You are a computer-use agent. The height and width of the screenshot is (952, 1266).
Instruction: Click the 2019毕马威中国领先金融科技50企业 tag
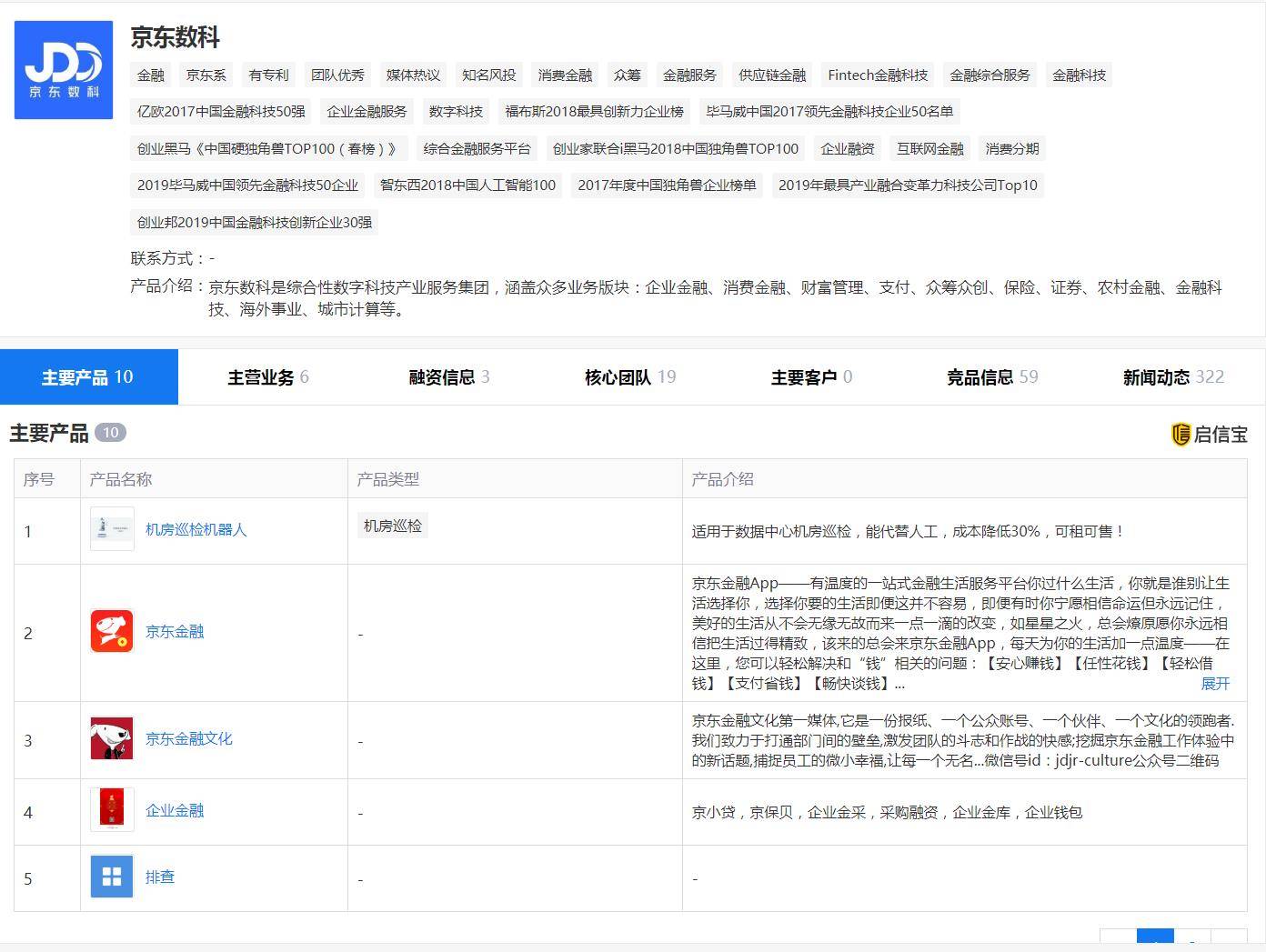pyautogui.click(x=247, y=185)
